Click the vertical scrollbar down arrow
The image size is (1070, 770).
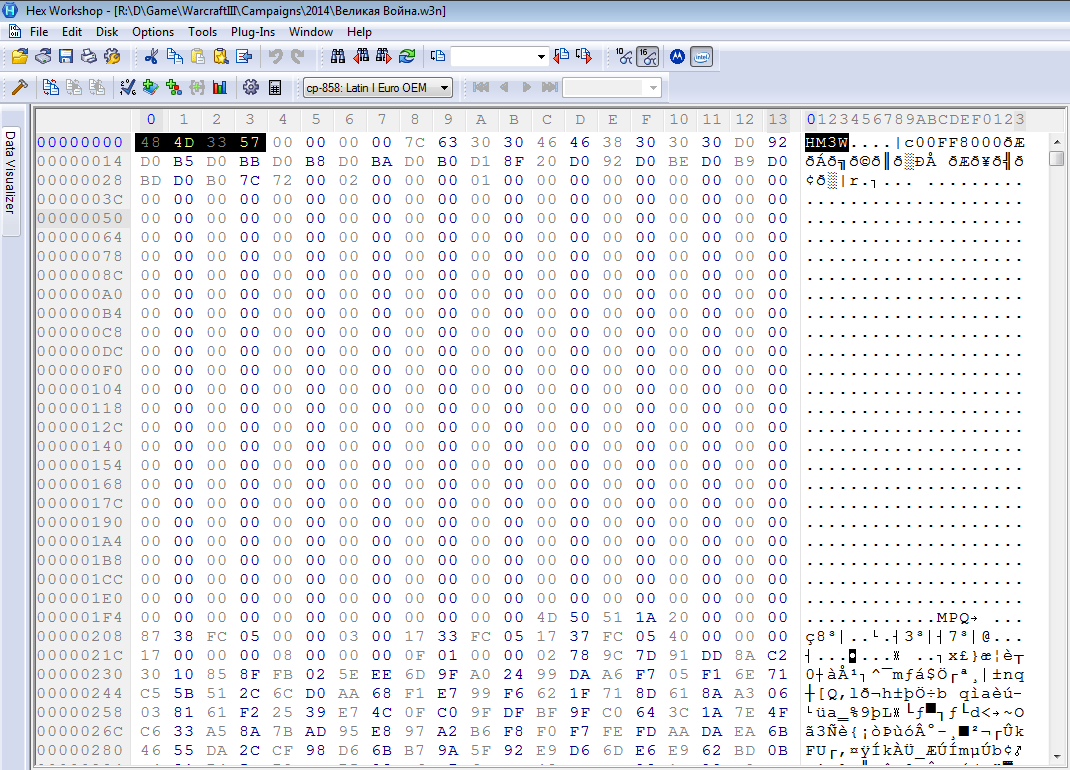click(1056, 756)
